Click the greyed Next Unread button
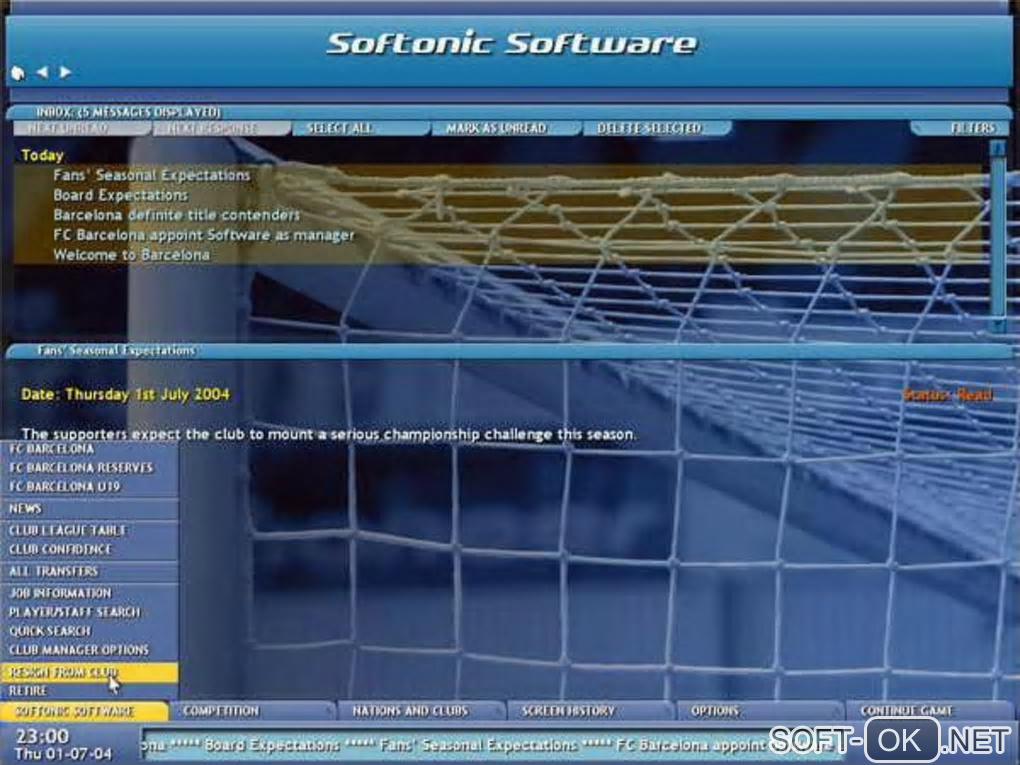Image resolution: width=1020 pixels, height=765 pixels. coord(81,128)
